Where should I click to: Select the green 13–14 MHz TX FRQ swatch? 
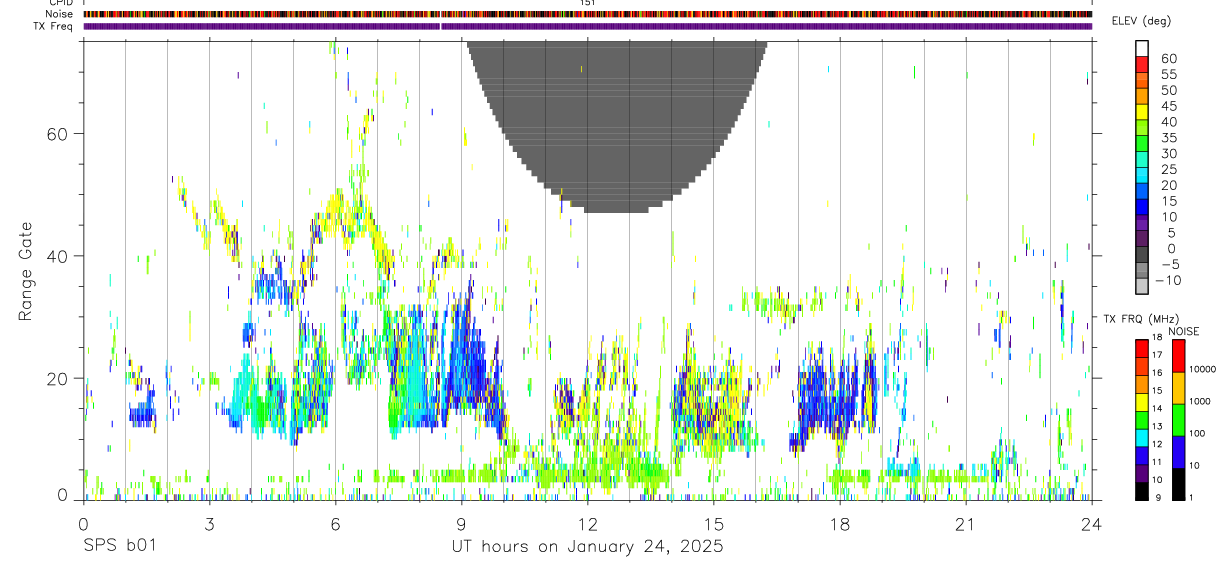pyautogui.click(x=1142, y=419)
